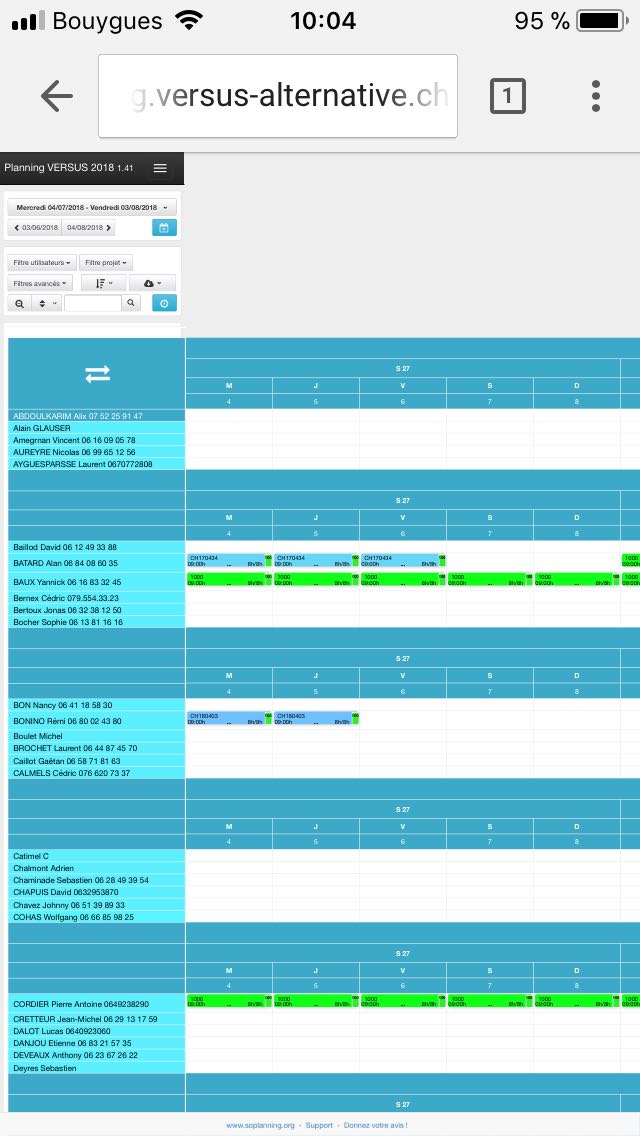Go to previous period 03/06/2018
This screenshot has width=640, height=1136.
tap(35, 227)
